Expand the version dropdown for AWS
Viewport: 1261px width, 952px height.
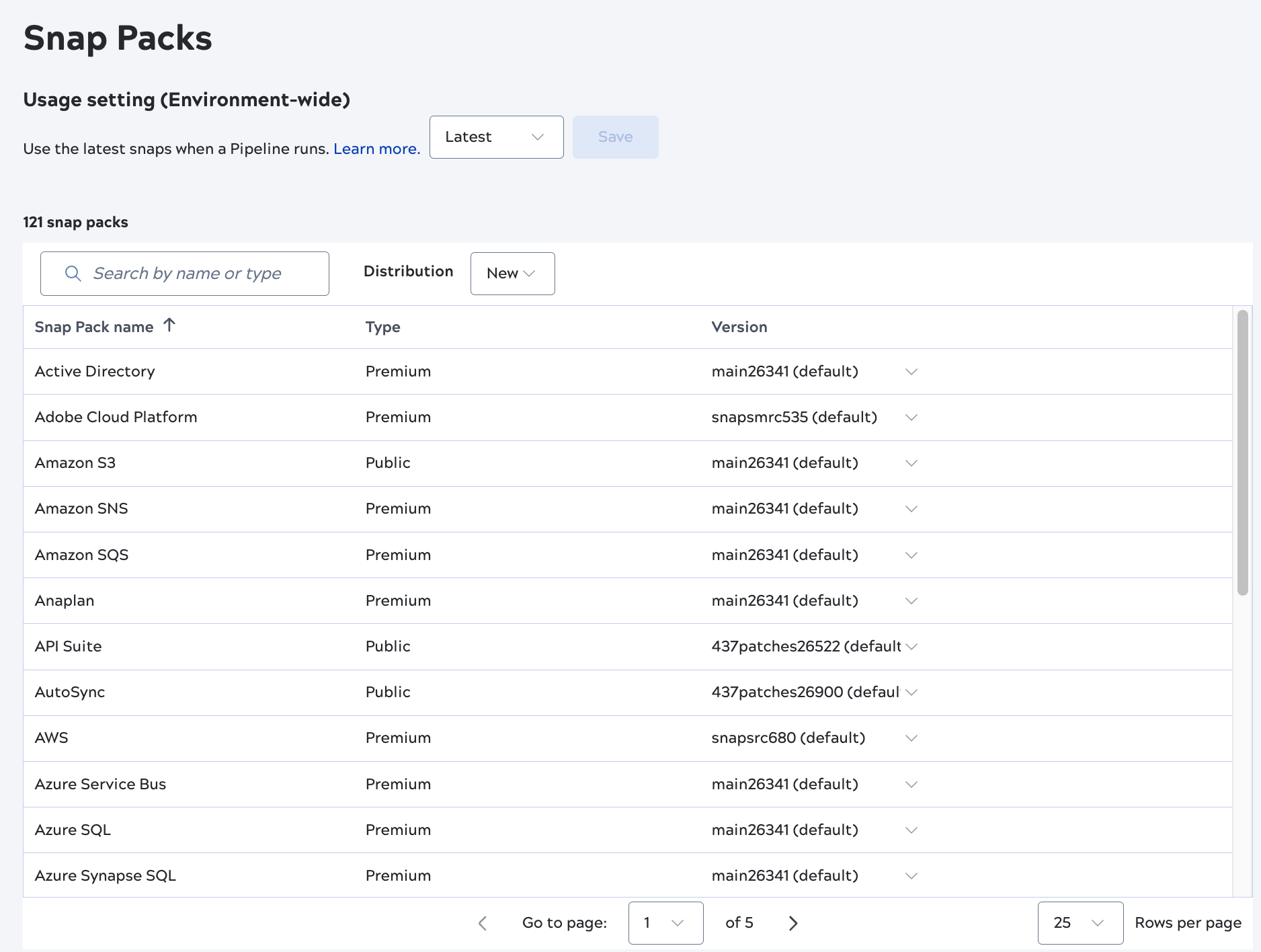(x=911, y=738)
